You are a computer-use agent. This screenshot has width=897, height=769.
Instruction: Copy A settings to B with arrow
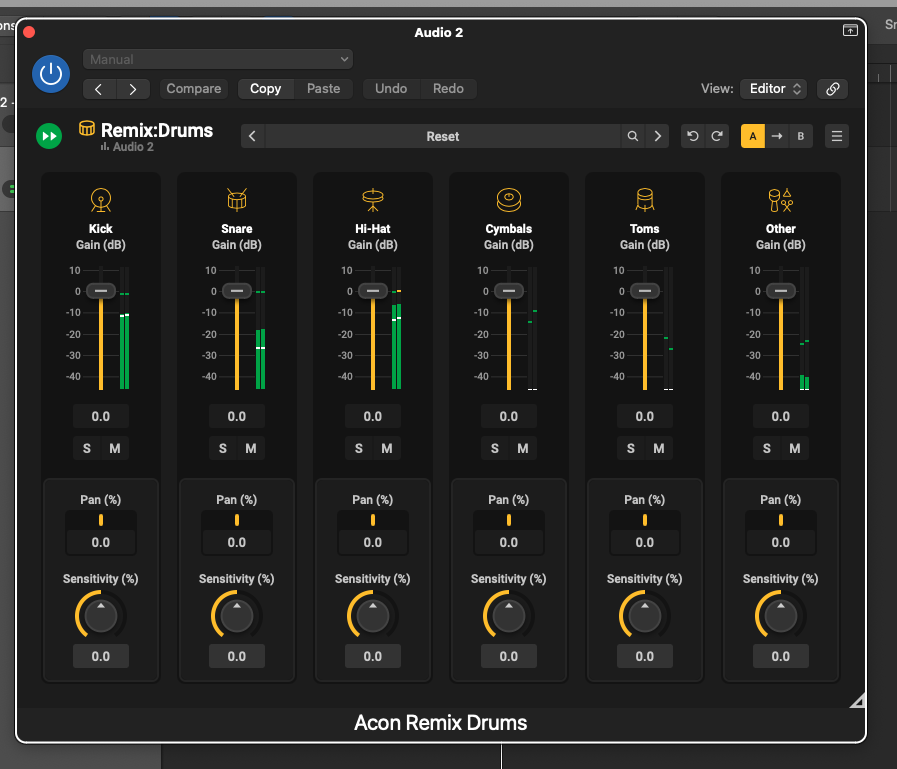[x=776, y=136]
